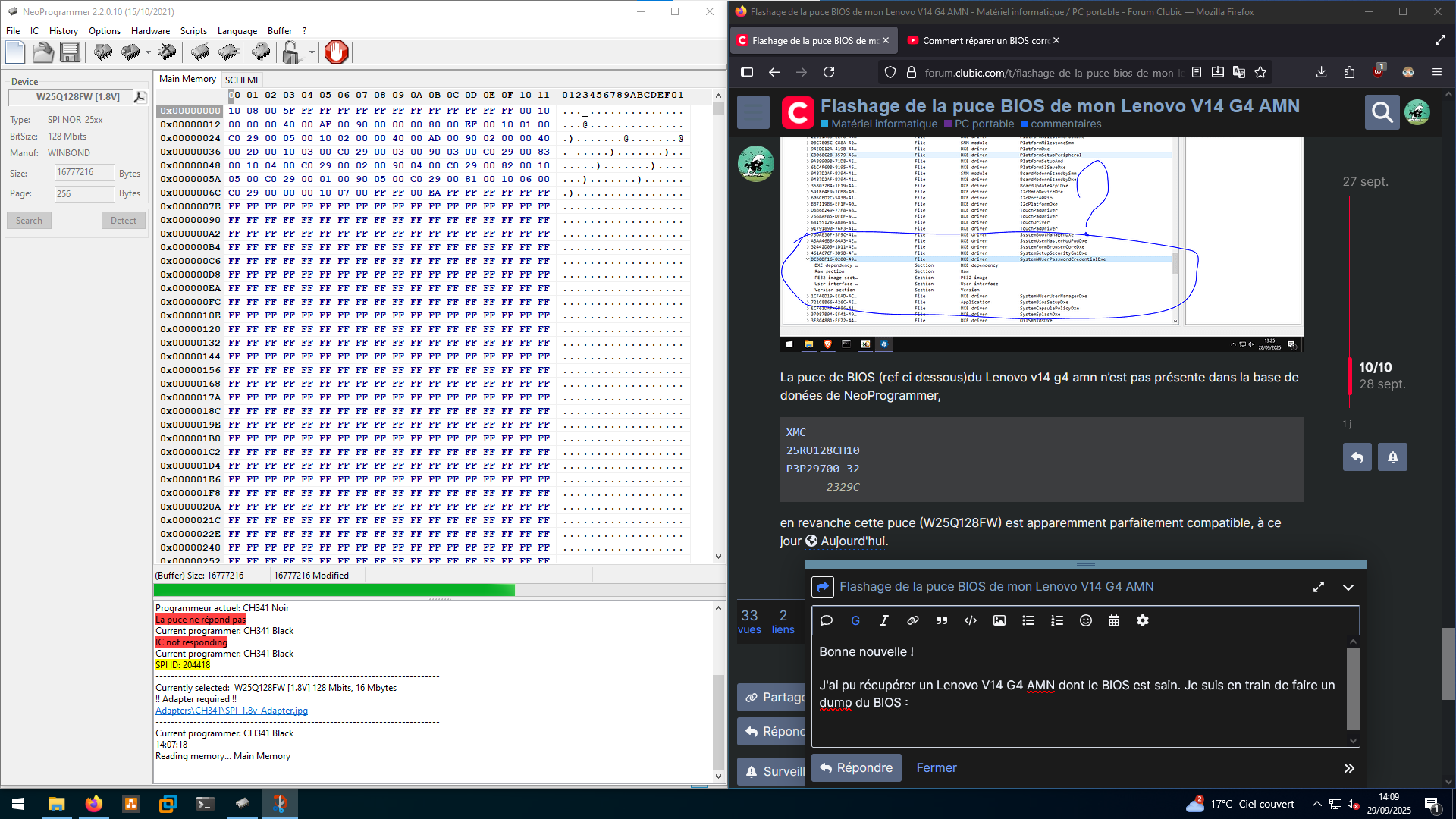Go back with the Firefox back arrow
Viewport: 1456px width, 819px height.
774,72
